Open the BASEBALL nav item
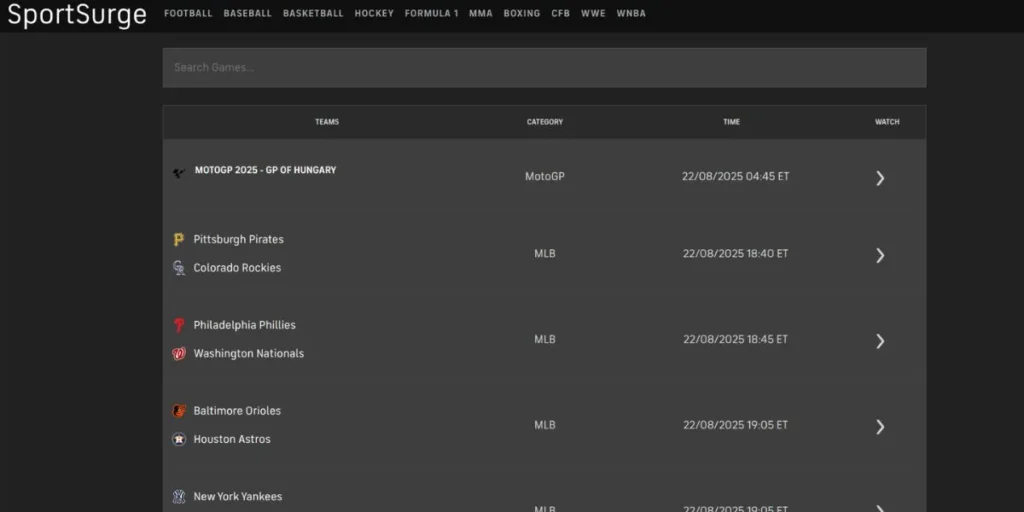 point(248,13)
